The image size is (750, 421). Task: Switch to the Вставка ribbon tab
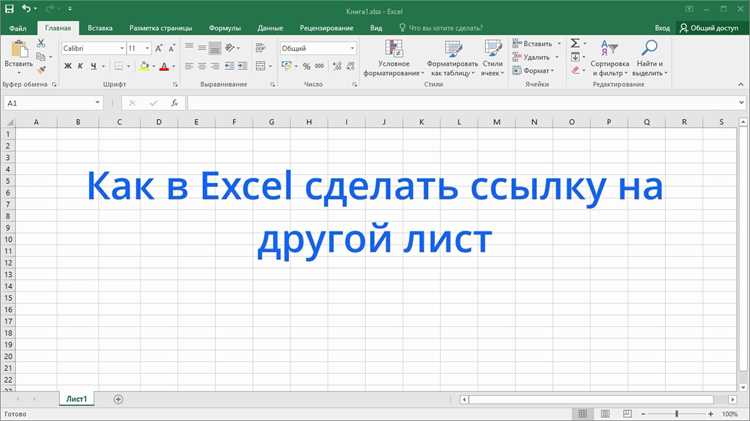pos(100,28)
